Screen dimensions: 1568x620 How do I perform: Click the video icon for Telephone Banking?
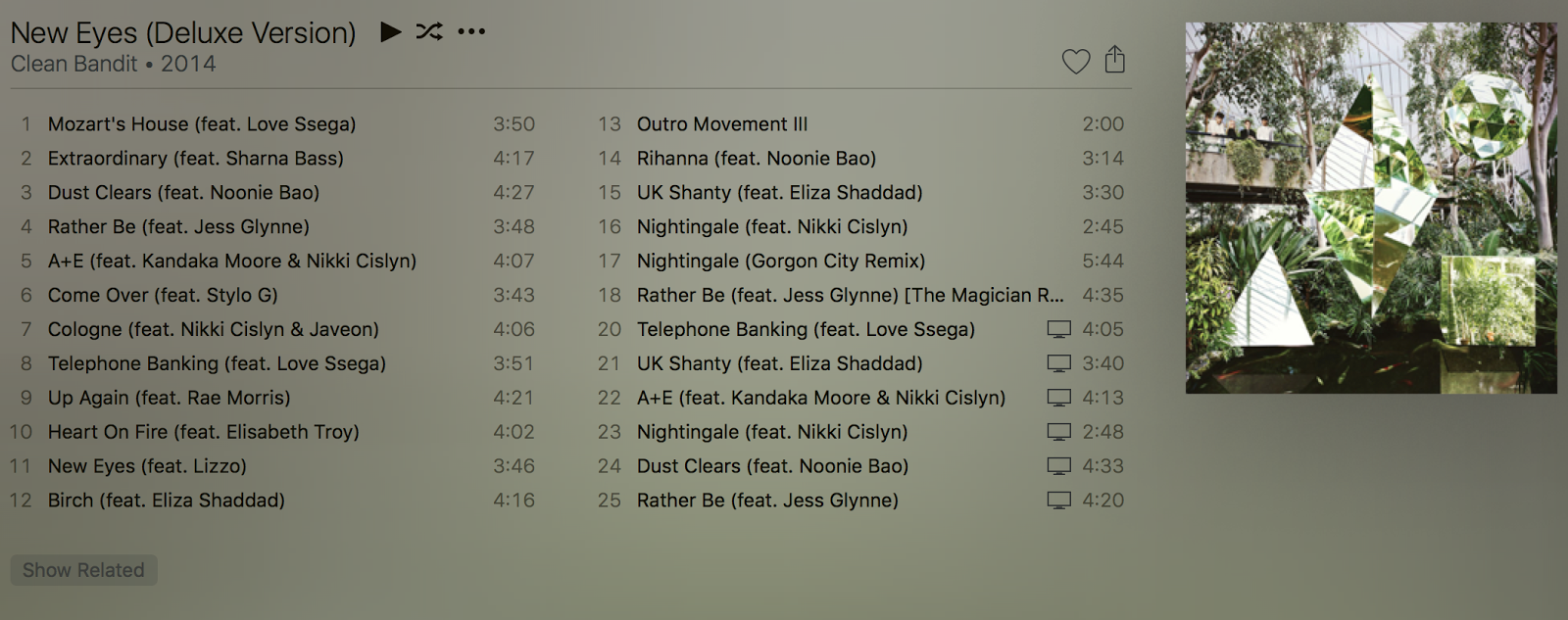(x=1058, y=329)
